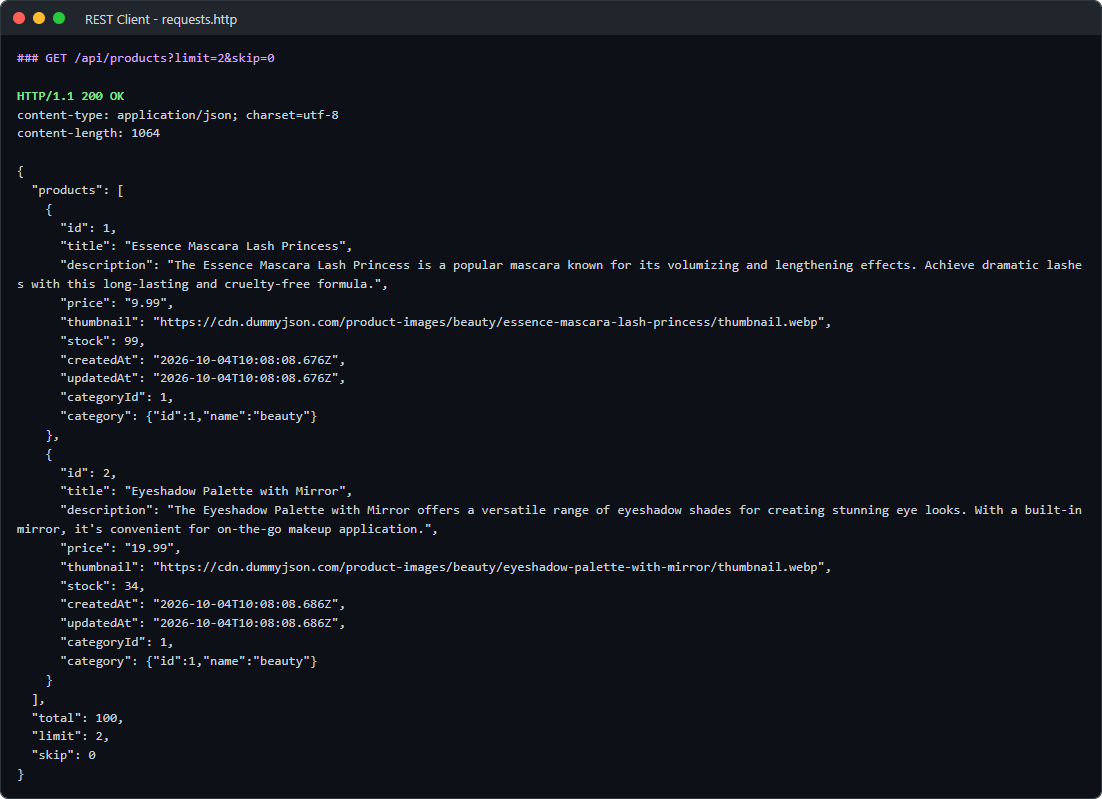Click the red close window button
Viewport: 1102px width, 799px height.
tap(19, 18)
